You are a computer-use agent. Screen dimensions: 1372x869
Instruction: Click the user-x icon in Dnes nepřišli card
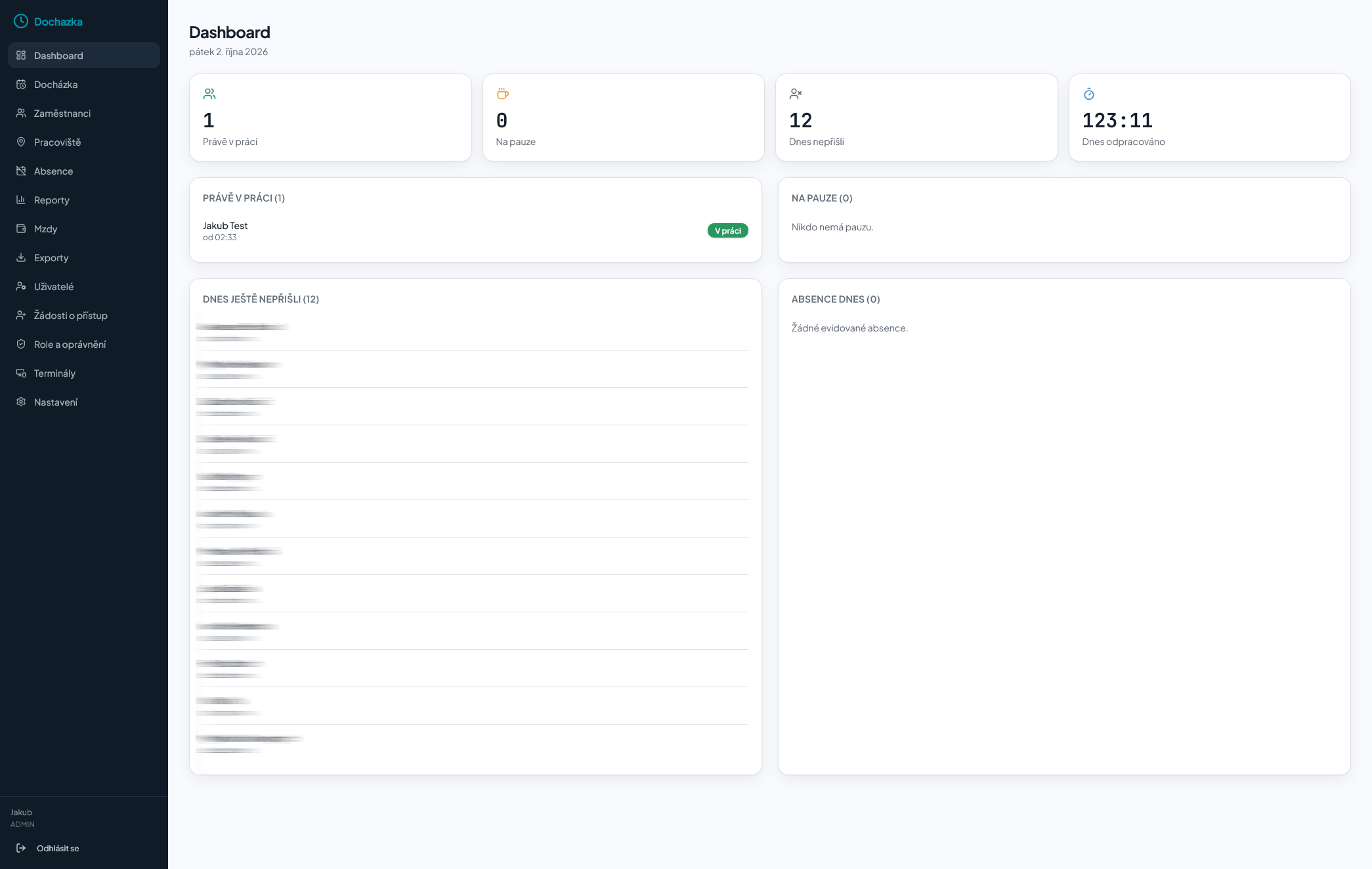click(x=796, y=94)
